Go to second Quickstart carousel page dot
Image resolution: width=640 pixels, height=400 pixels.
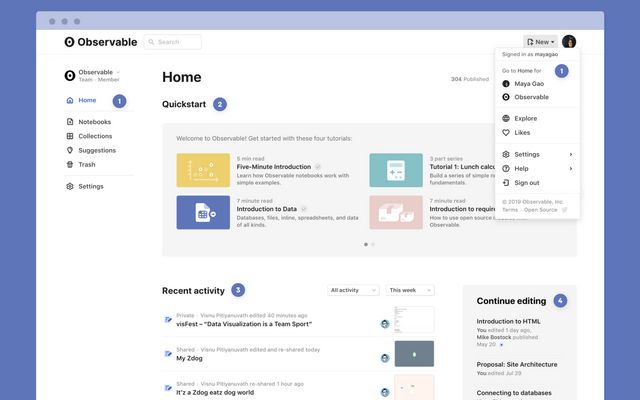373,244
